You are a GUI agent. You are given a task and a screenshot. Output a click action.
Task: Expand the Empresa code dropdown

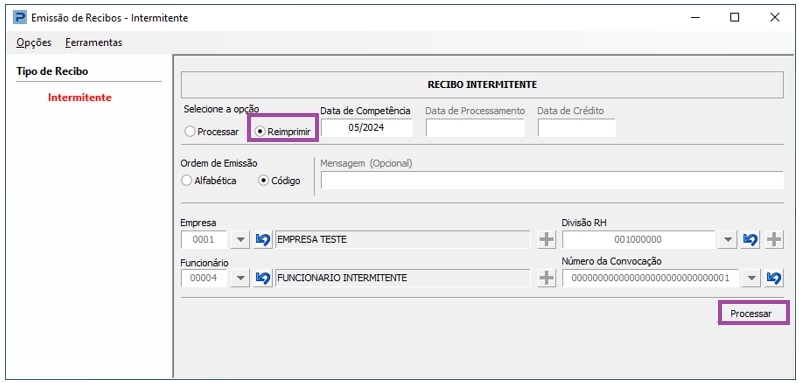pyautogui.click(x=241, y=239)
